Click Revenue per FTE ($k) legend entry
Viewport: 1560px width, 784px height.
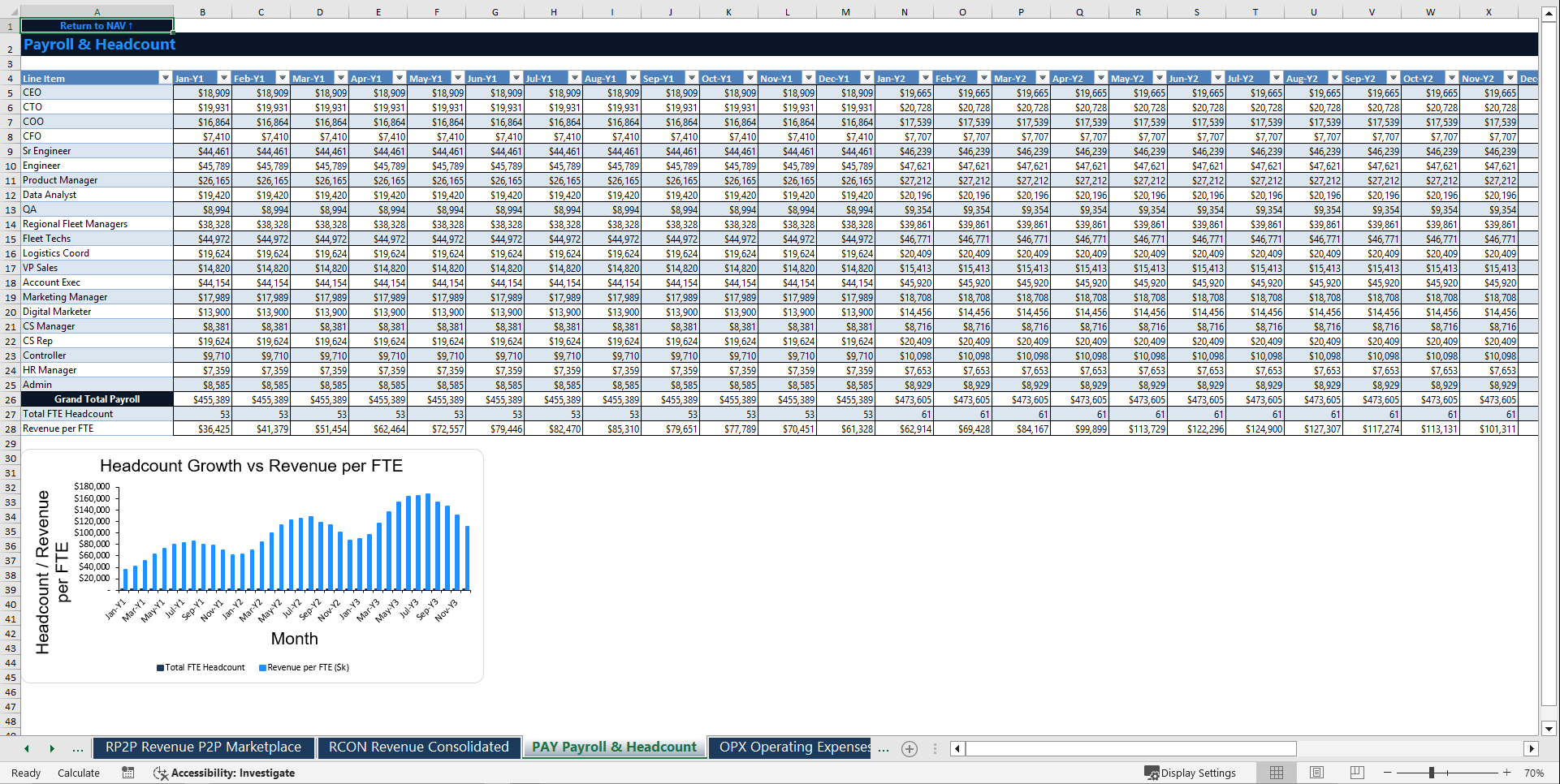[x=304, y=668]
